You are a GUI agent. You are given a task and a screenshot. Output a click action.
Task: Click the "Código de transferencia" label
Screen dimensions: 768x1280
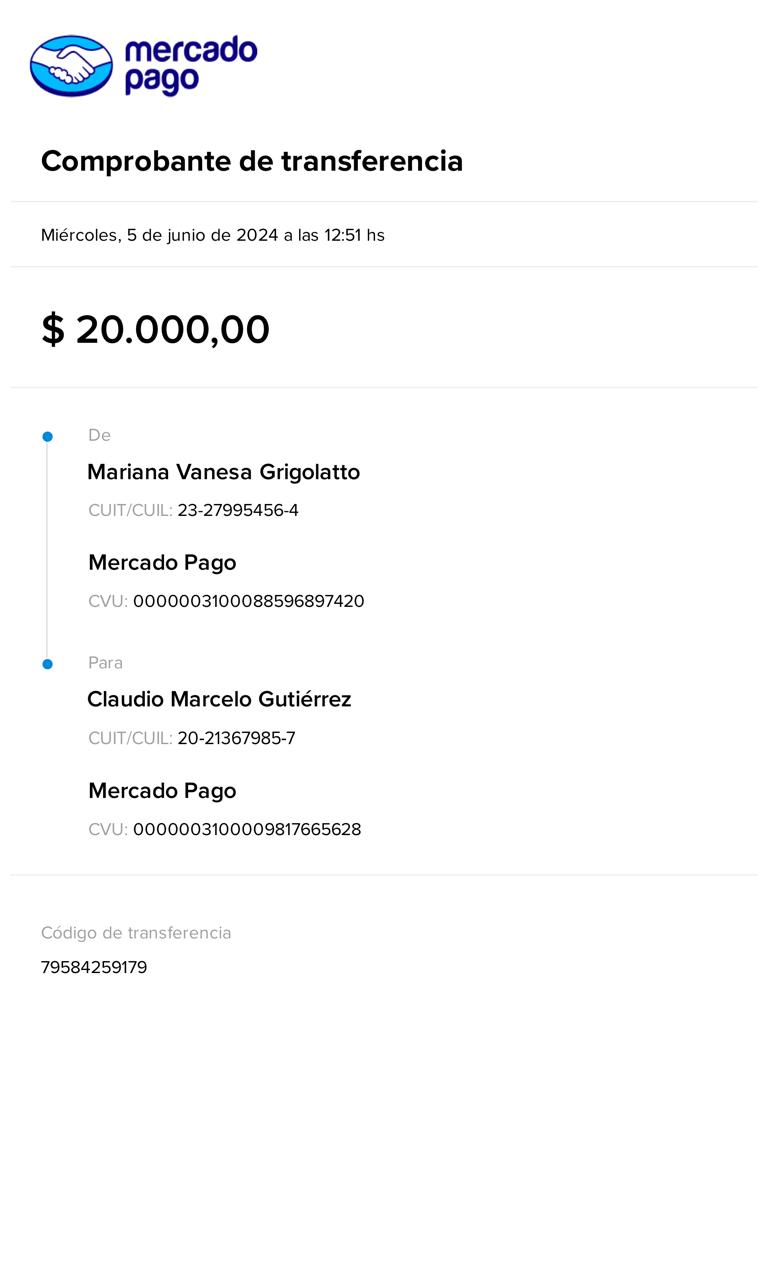click(x=136, y=933)
